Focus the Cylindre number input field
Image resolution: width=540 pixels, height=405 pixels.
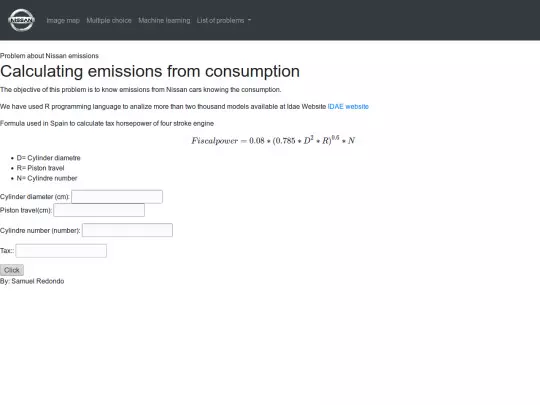click(x=127, y=230)
